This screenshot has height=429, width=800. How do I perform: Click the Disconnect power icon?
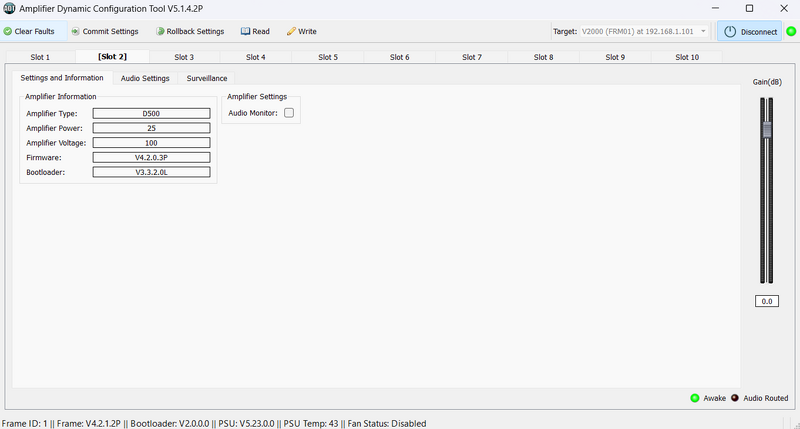(x=730, y=32)
